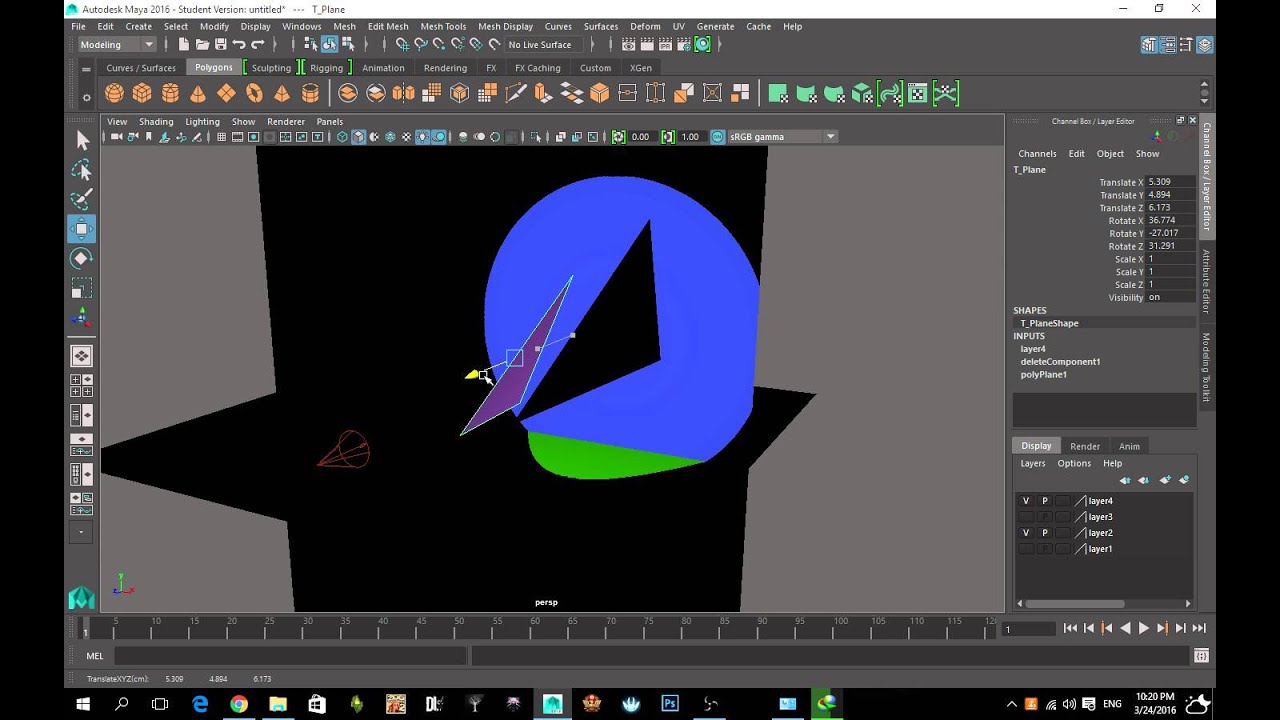
Task: Switch to the Sculpting shelf tab
Action: (271, 68)
